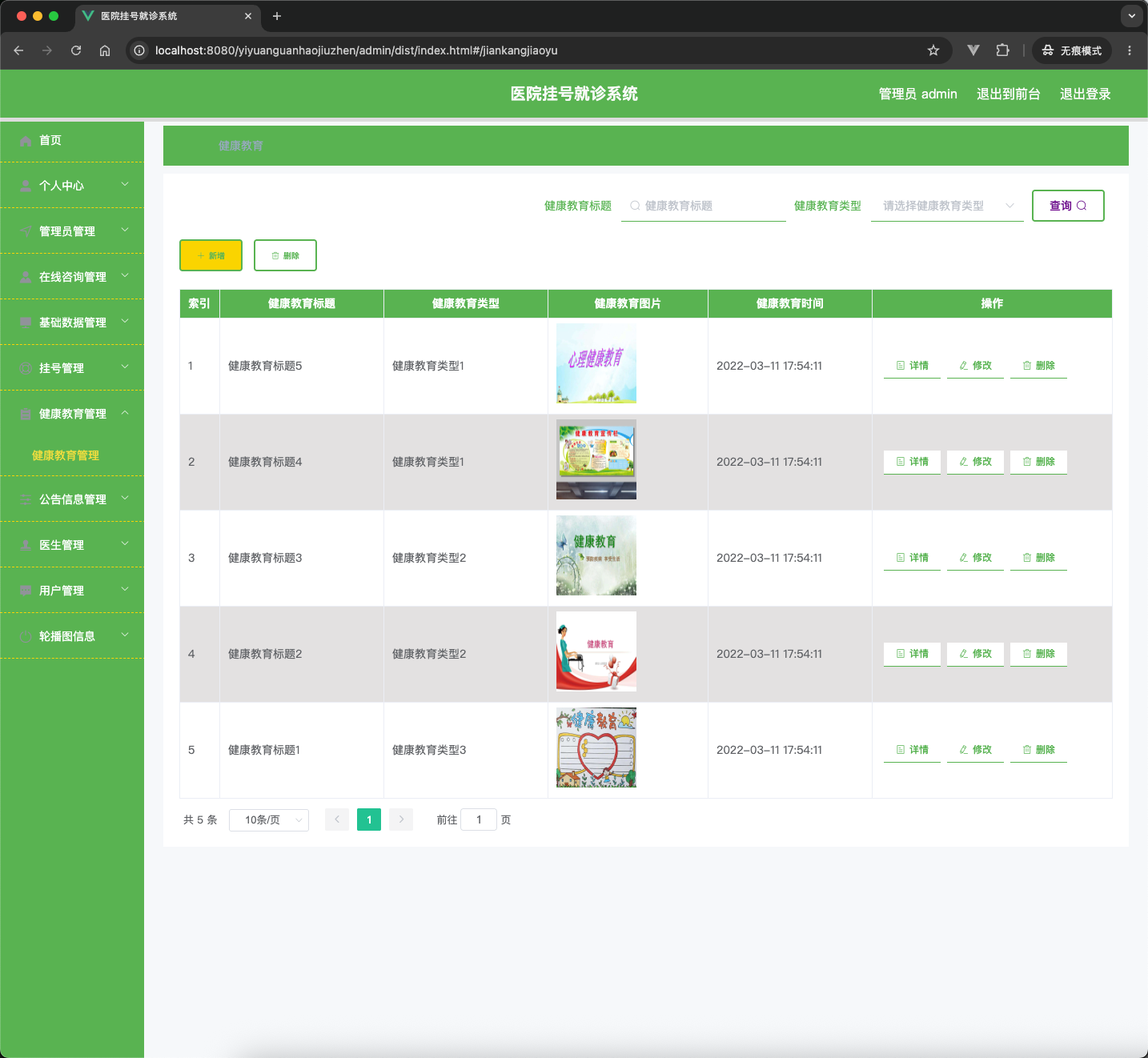
Task: Go to browser home page icon
Action: click(105, 50)
